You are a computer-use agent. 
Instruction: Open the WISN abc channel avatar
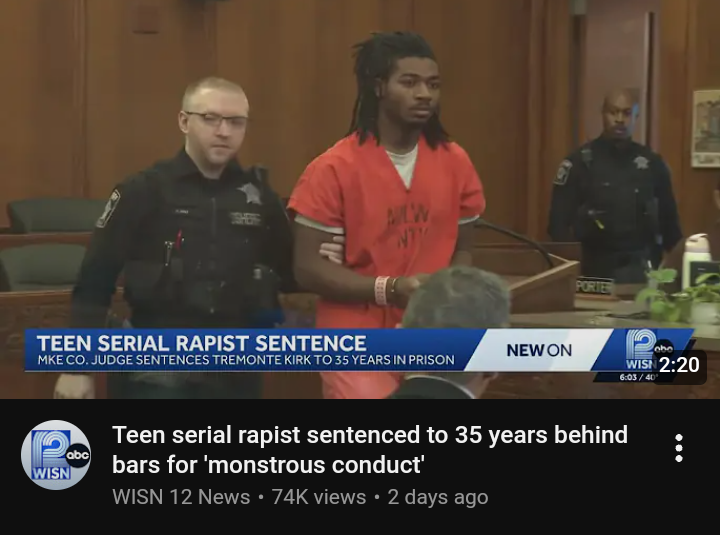(56, 455)
